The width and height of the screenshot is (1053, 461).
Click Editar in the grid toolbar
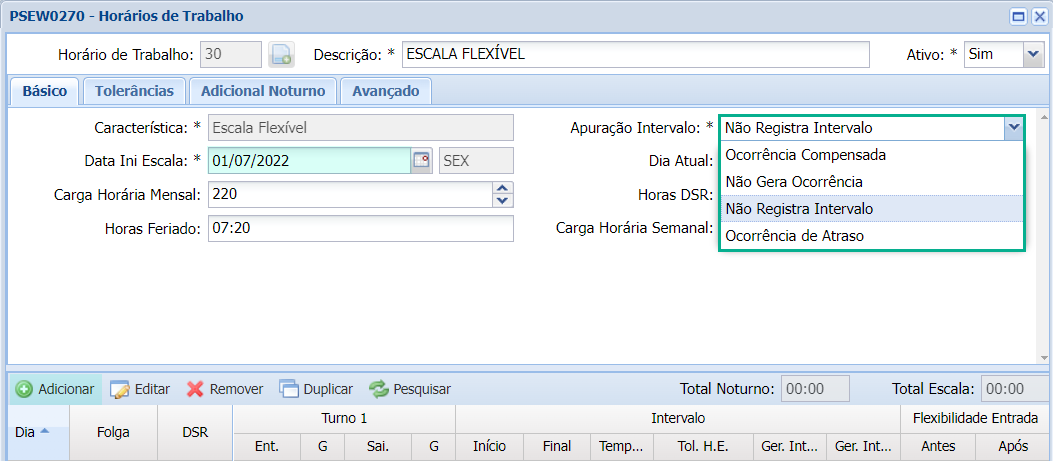coord(140,389)
